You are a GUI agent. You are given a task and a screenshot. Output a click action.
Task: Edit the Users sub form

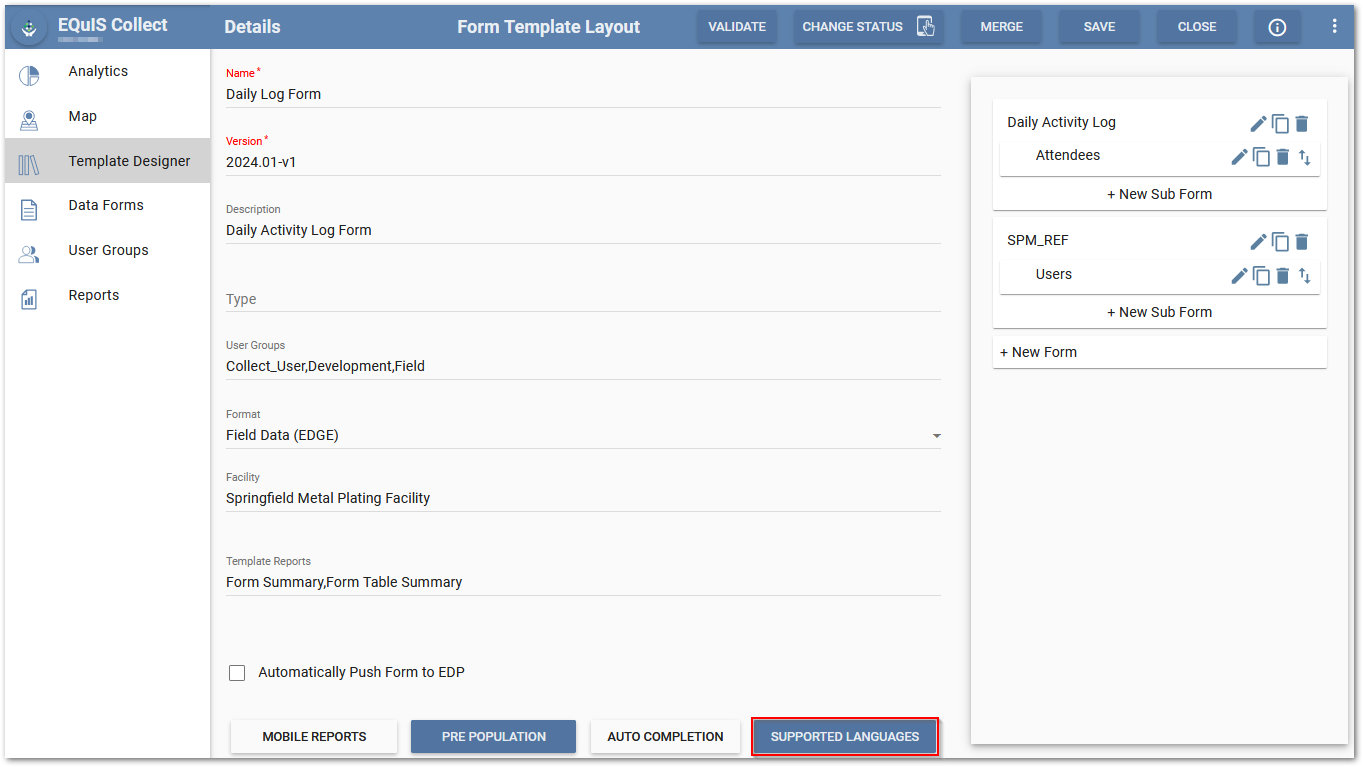1239,276
